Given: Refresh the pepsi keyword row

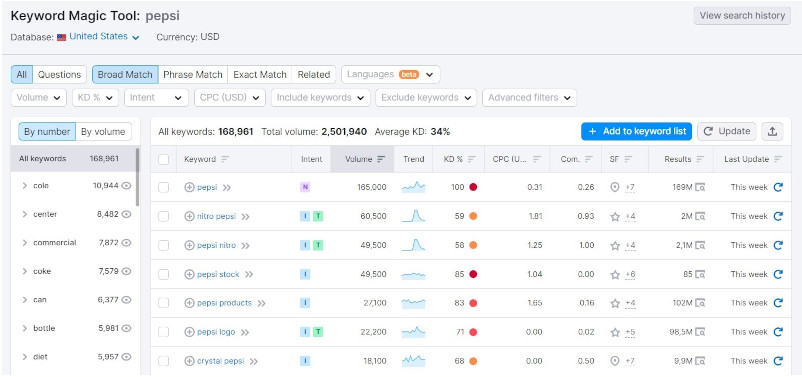Looking at the screenshot, I should [x=778, y=187].
